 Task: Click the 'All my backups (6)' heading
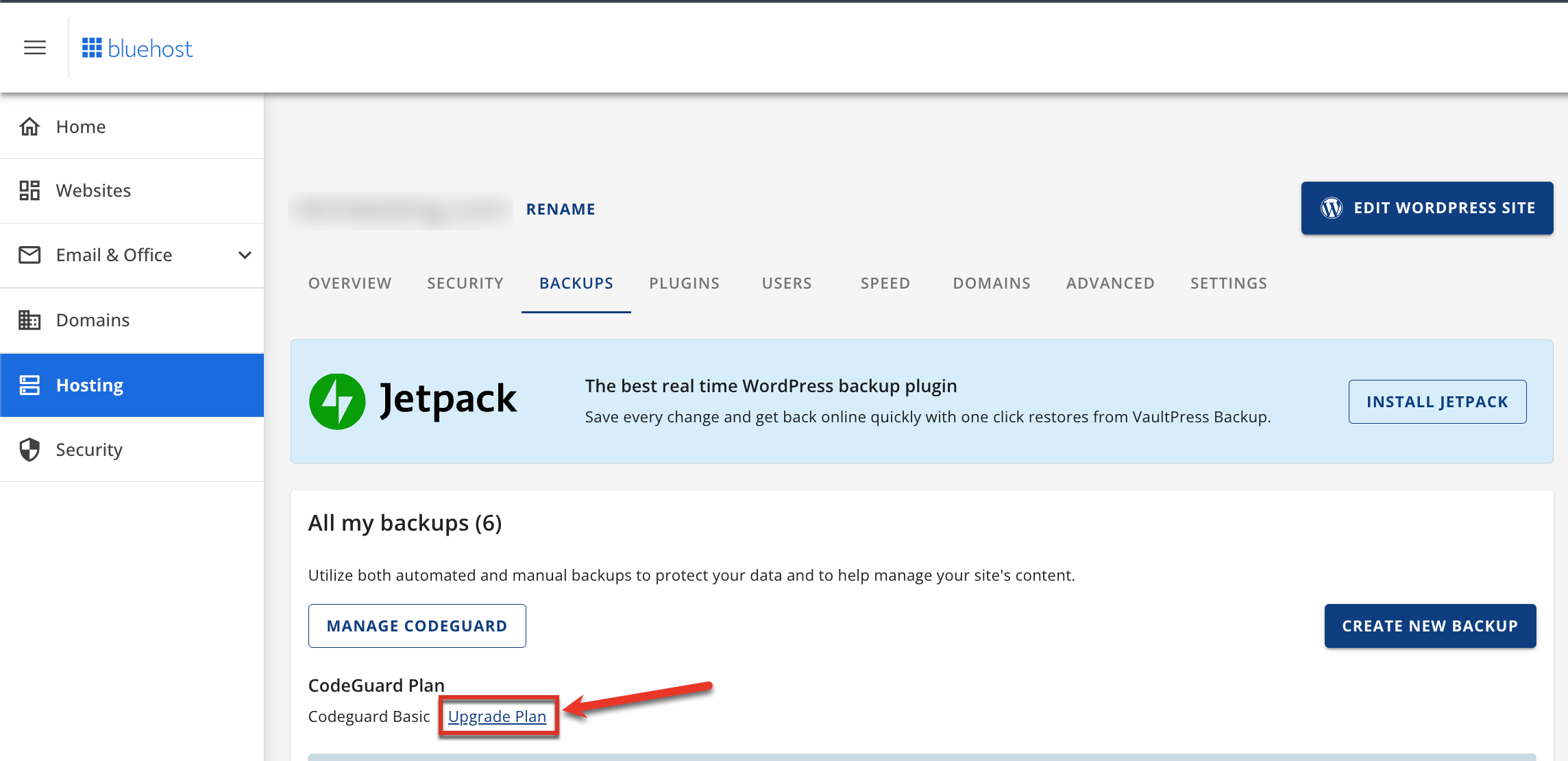pyautogui.click(x=405, y=523)
